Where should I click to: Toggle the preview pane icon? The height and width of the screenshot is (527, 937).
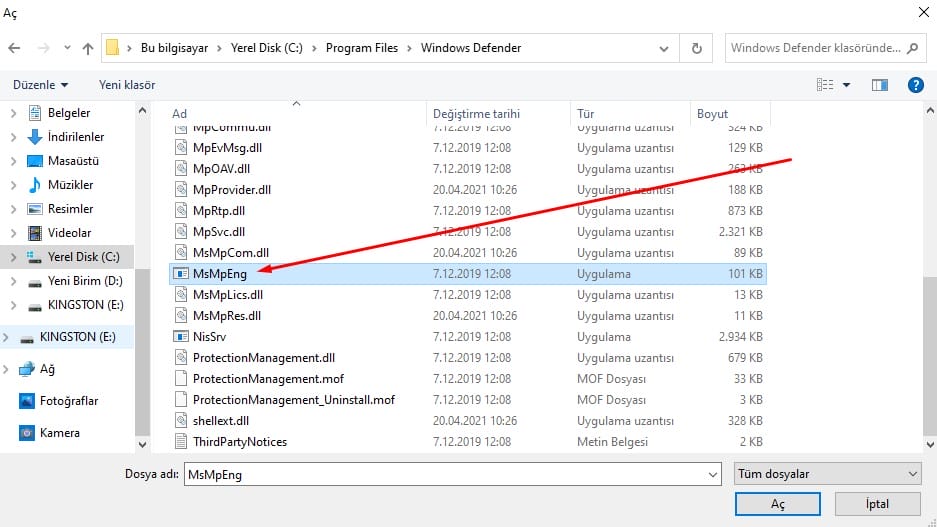880,85
